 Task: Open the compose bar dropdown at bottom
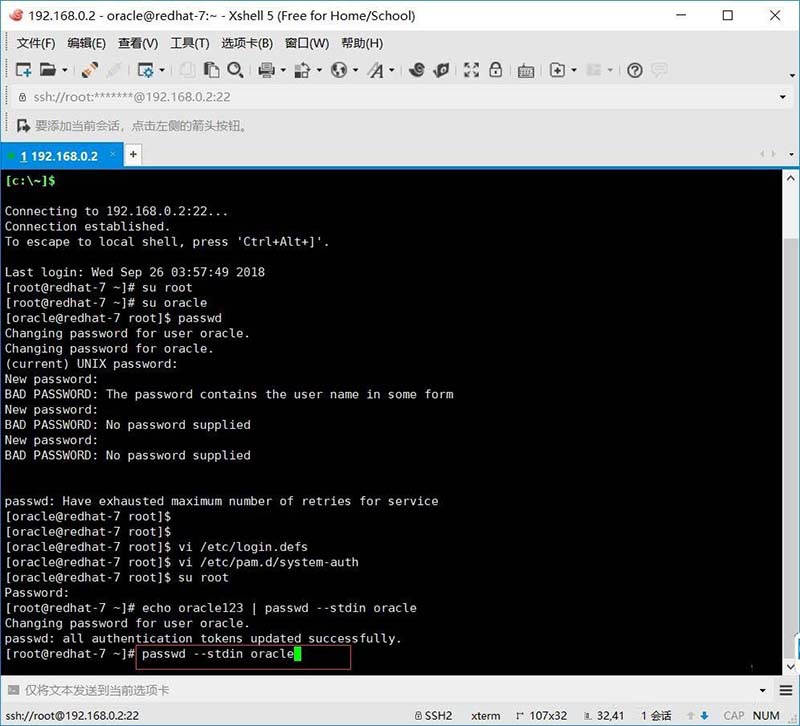pyautogui.click(x=762, y=690)
